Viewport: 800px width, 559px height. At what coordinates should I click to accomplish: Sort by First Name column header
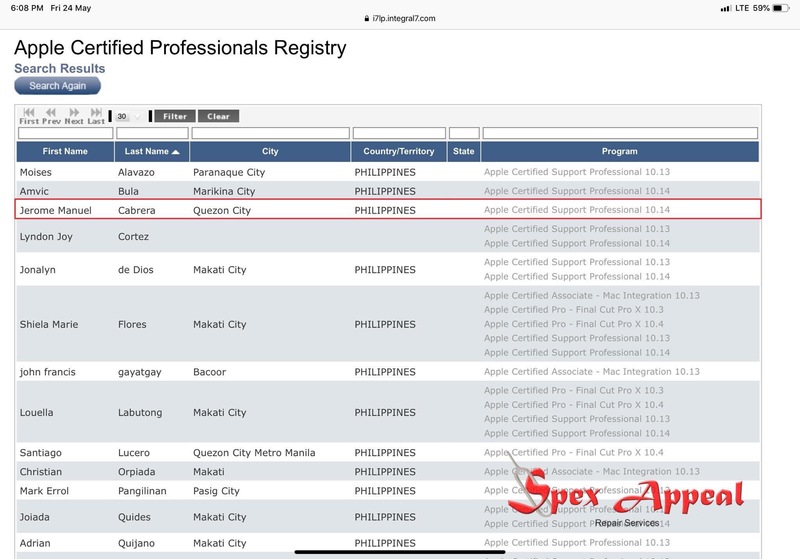click(x=65, y=152)
